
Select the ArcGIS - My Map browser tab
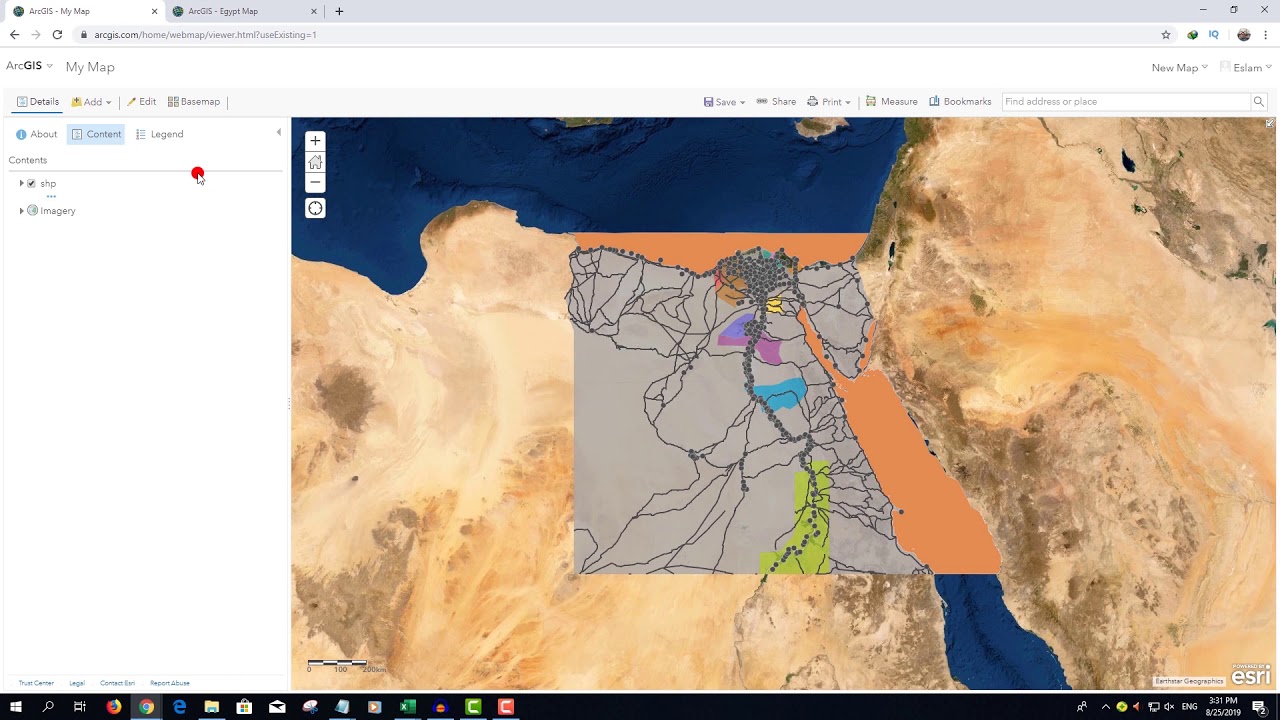tap(85, 11)
